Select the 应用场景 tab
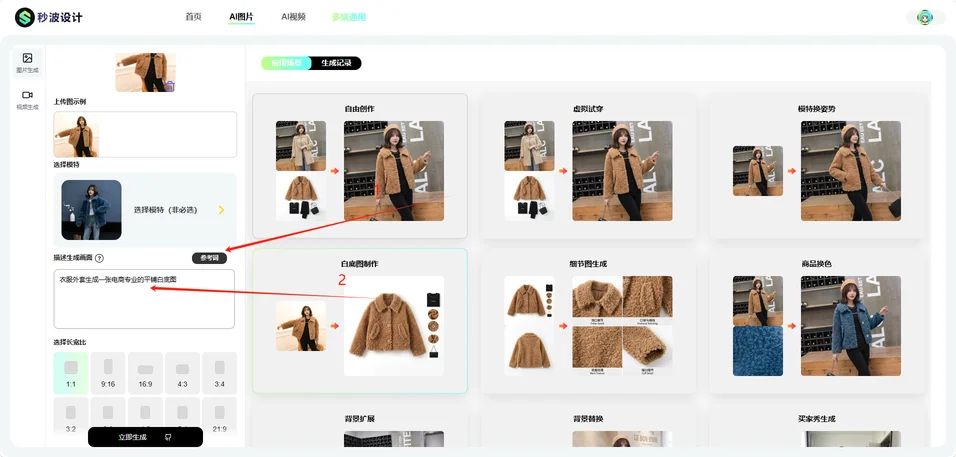 pyautogui.click(x=286, y=63)
